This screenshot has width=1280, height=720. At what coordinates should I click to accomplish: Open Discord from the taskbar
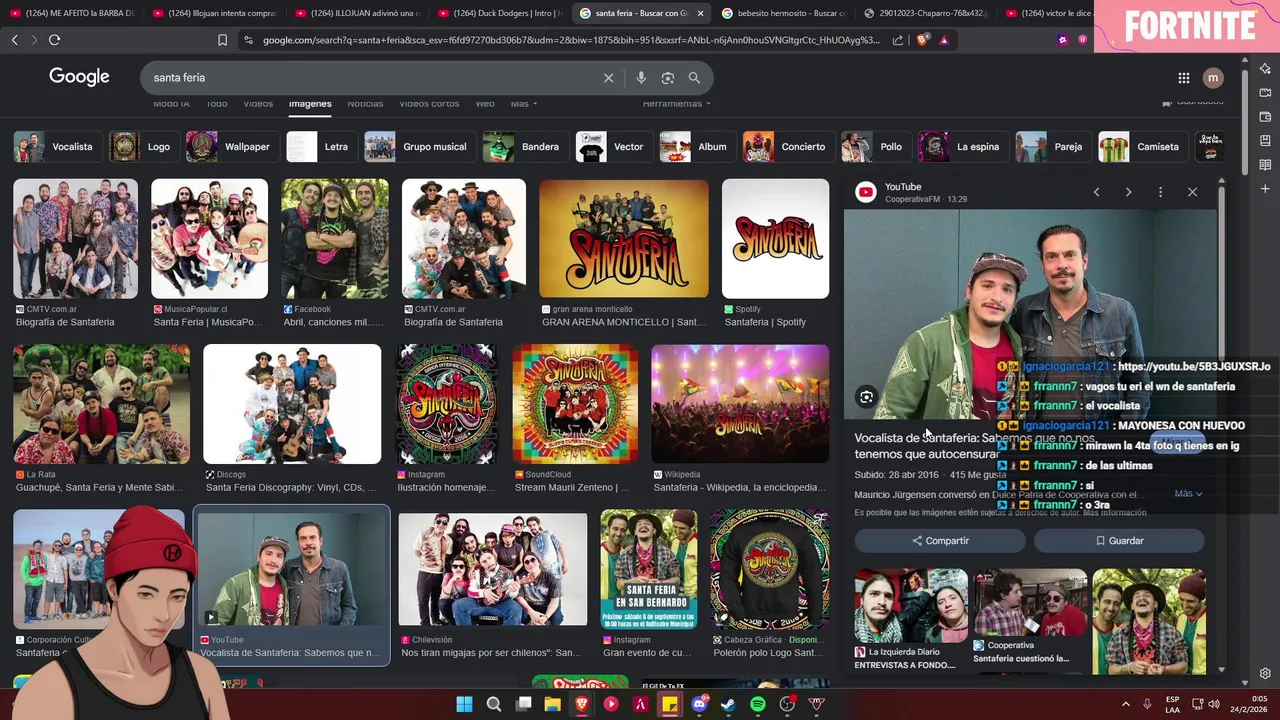(x=699, y=705)
